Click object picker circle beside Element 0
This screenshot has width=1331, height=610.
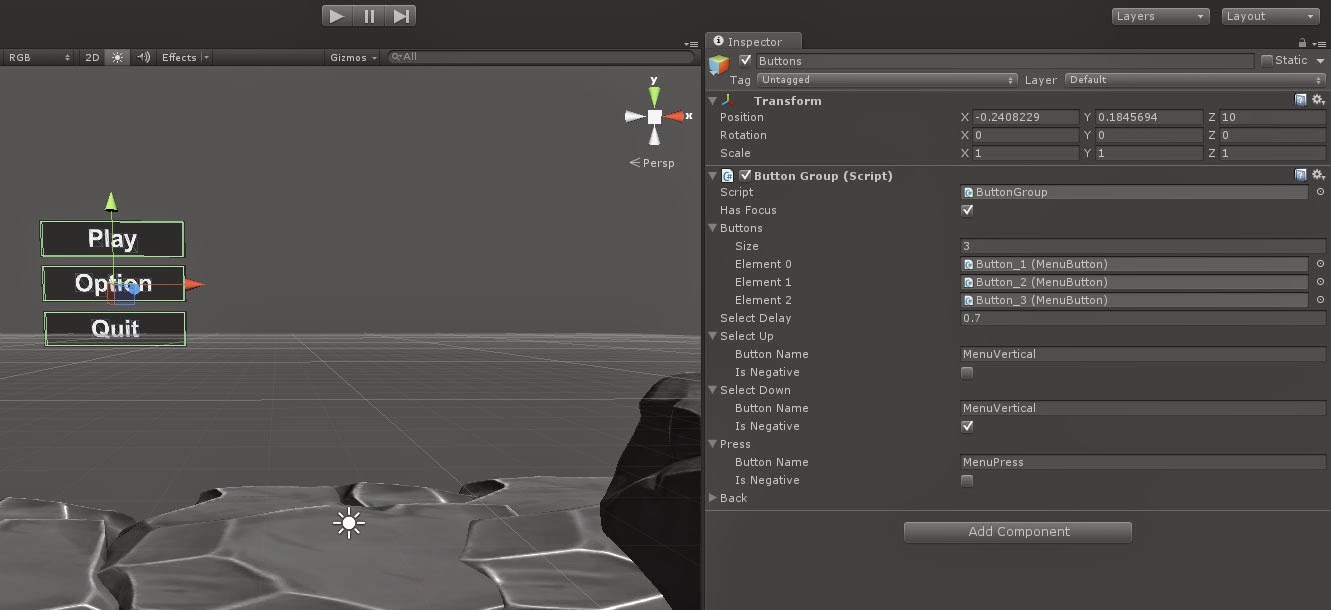[x=1320, y=264]
